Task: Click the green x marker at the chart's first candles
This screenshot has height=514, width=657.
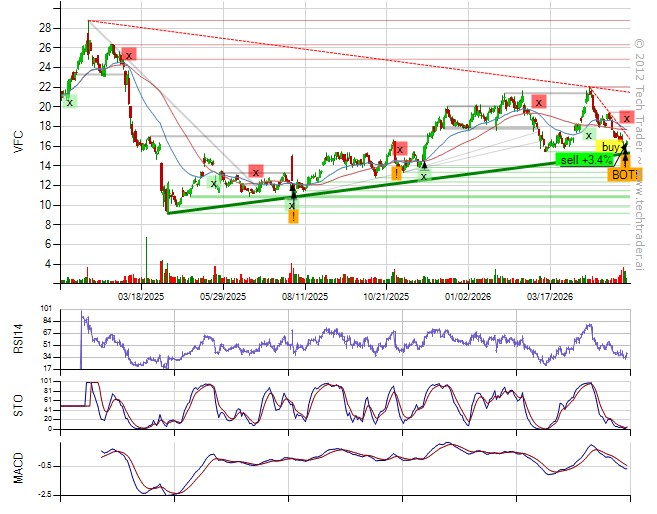Action: 70,102
